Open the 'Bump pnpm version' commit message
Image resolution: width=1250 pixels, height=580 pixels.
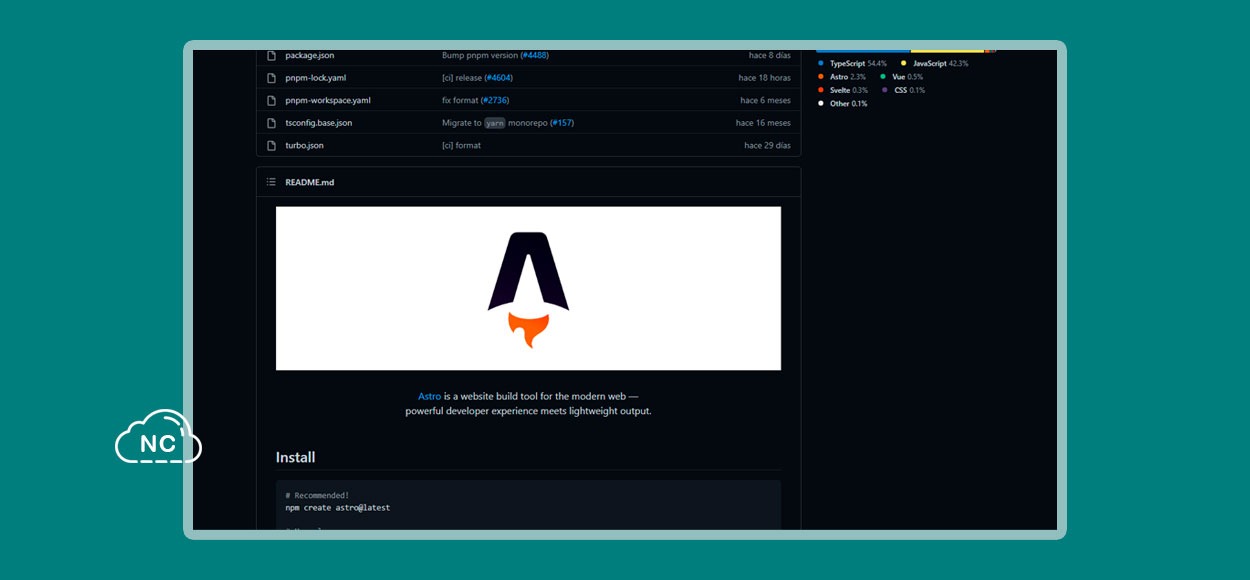pyautogui.click(x=480, y=55)
